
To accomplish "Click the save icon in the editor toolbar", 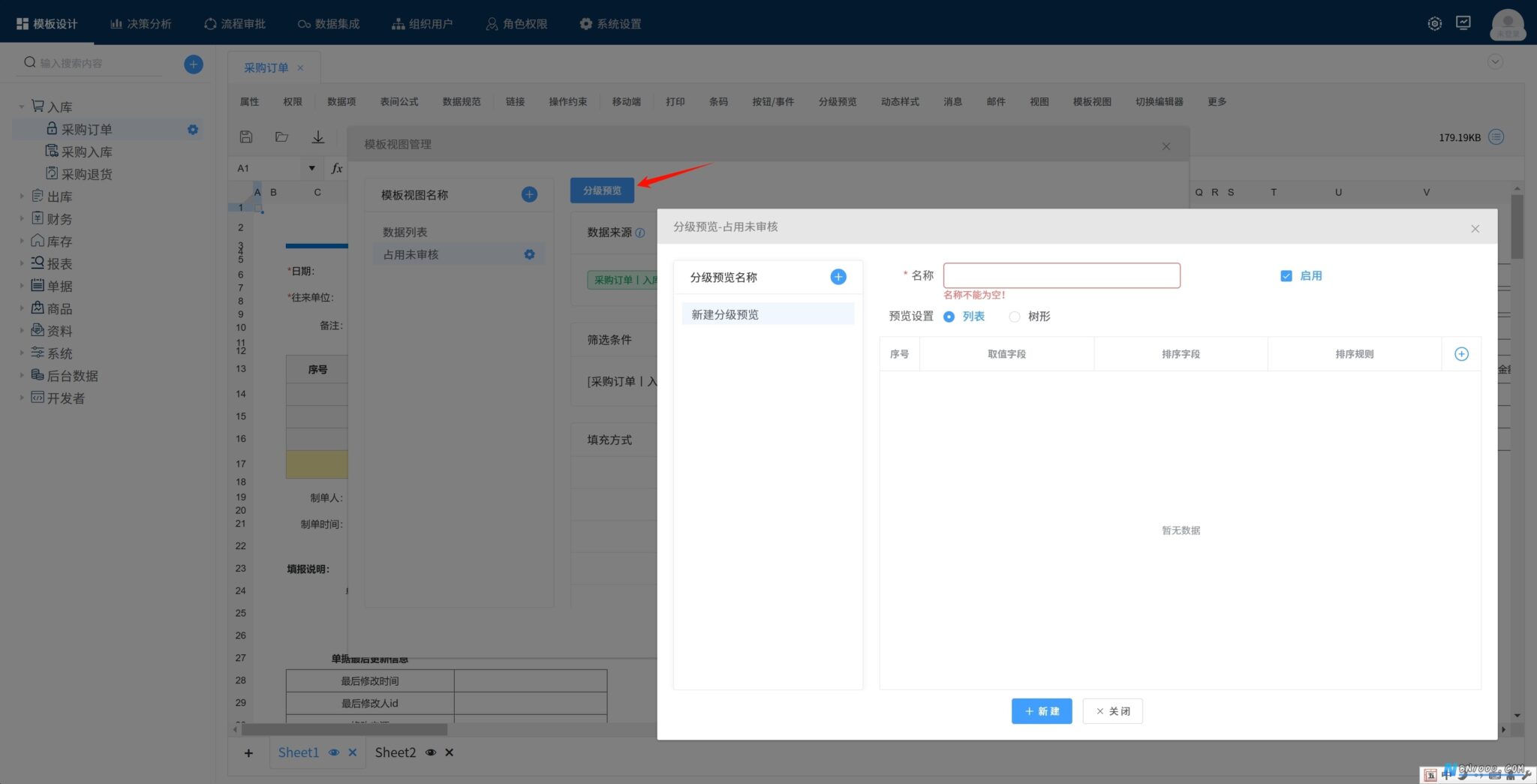I will coord(245,137).
